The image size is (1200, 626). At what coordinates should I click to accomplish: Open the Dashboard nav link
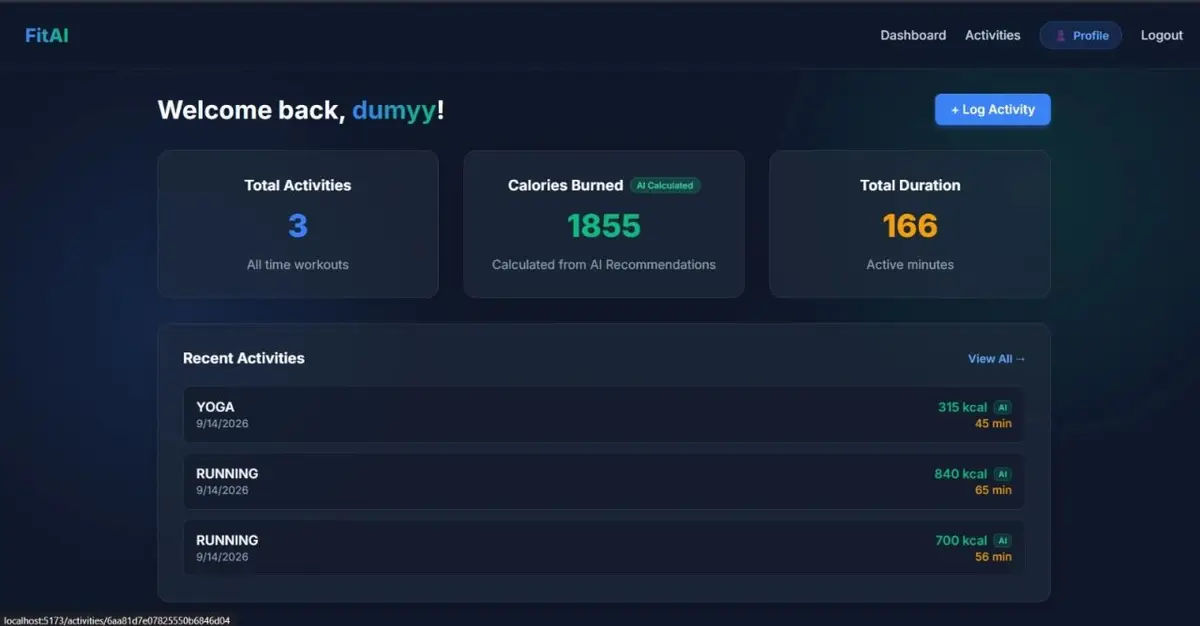(913, 35)
